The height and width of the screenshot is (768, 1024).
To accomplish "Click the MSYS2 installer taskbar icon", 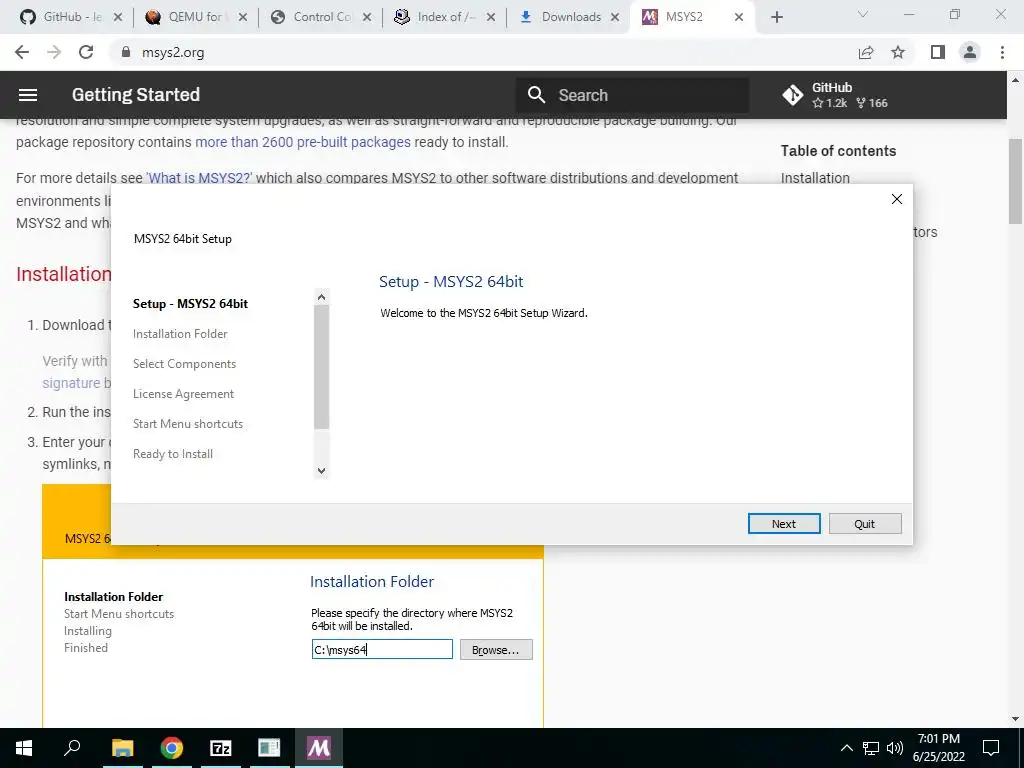I will 319,748.
